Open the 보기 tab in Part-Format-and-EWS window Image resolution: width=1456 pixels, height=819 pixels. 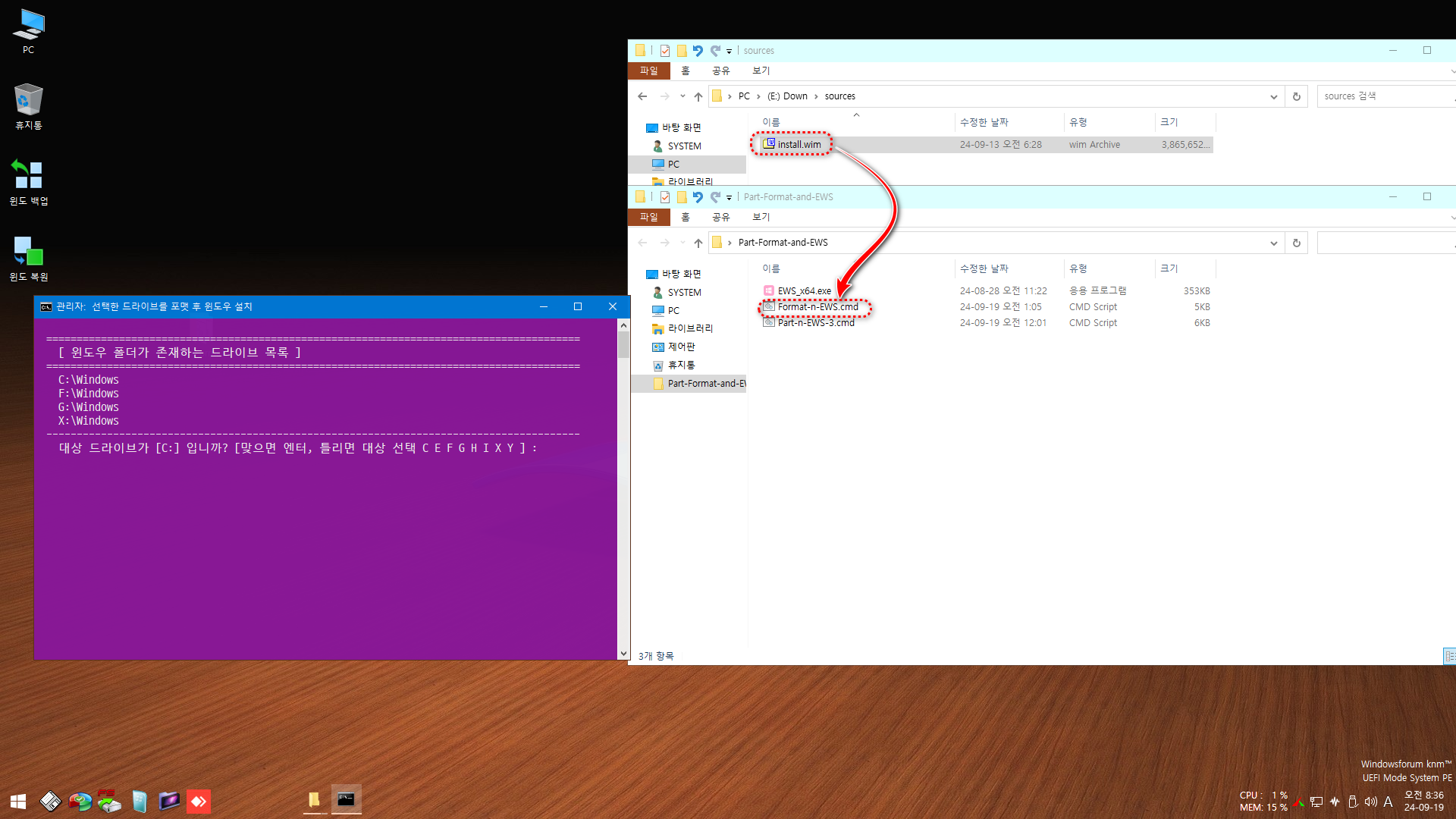[x=761, y=217]
